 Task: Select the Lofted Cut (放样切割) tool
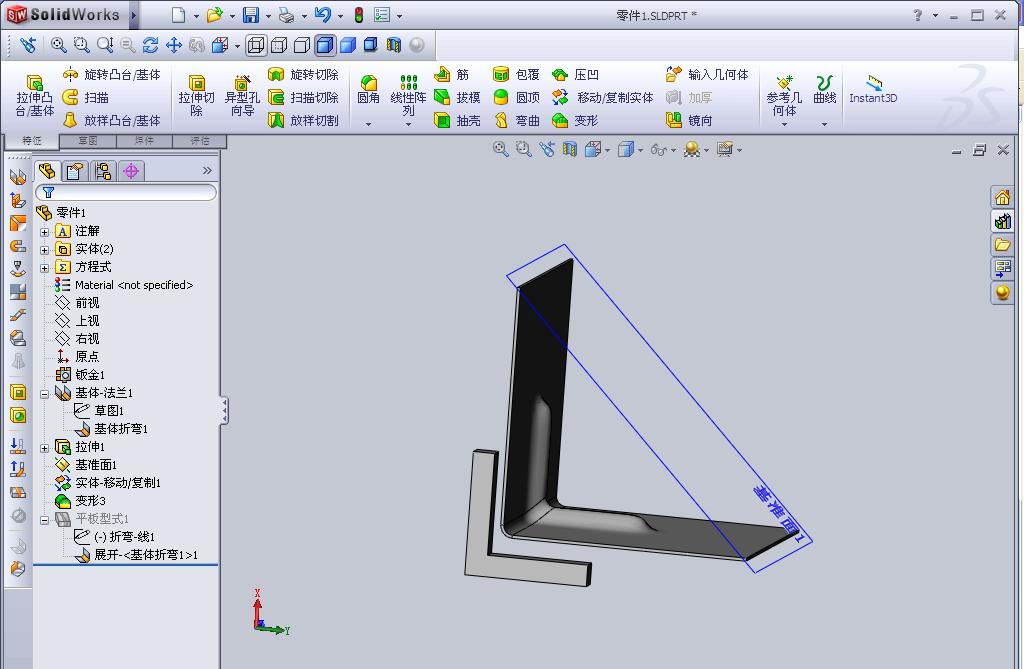click(x=304, y=120)
